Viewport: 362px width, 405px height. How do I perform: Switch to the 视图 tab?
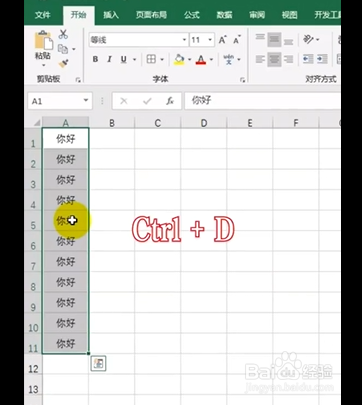click(x=289, y=15)
